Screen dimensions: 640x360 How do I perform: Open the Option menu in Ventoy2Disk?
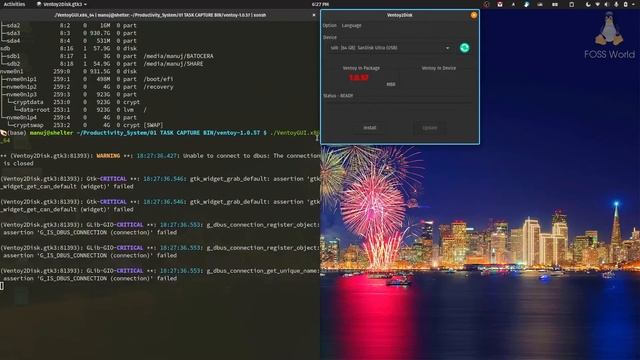(x=329, y=25)
